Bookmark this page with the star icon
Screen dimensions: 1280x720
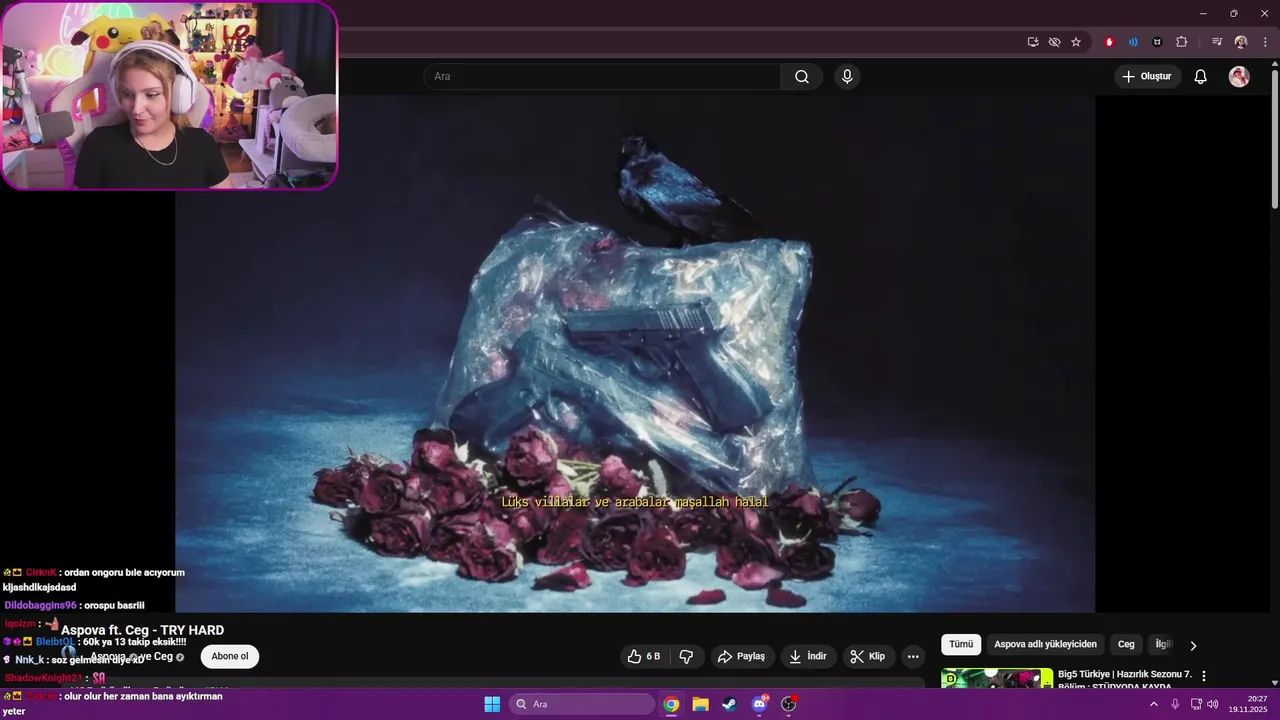1076,42
